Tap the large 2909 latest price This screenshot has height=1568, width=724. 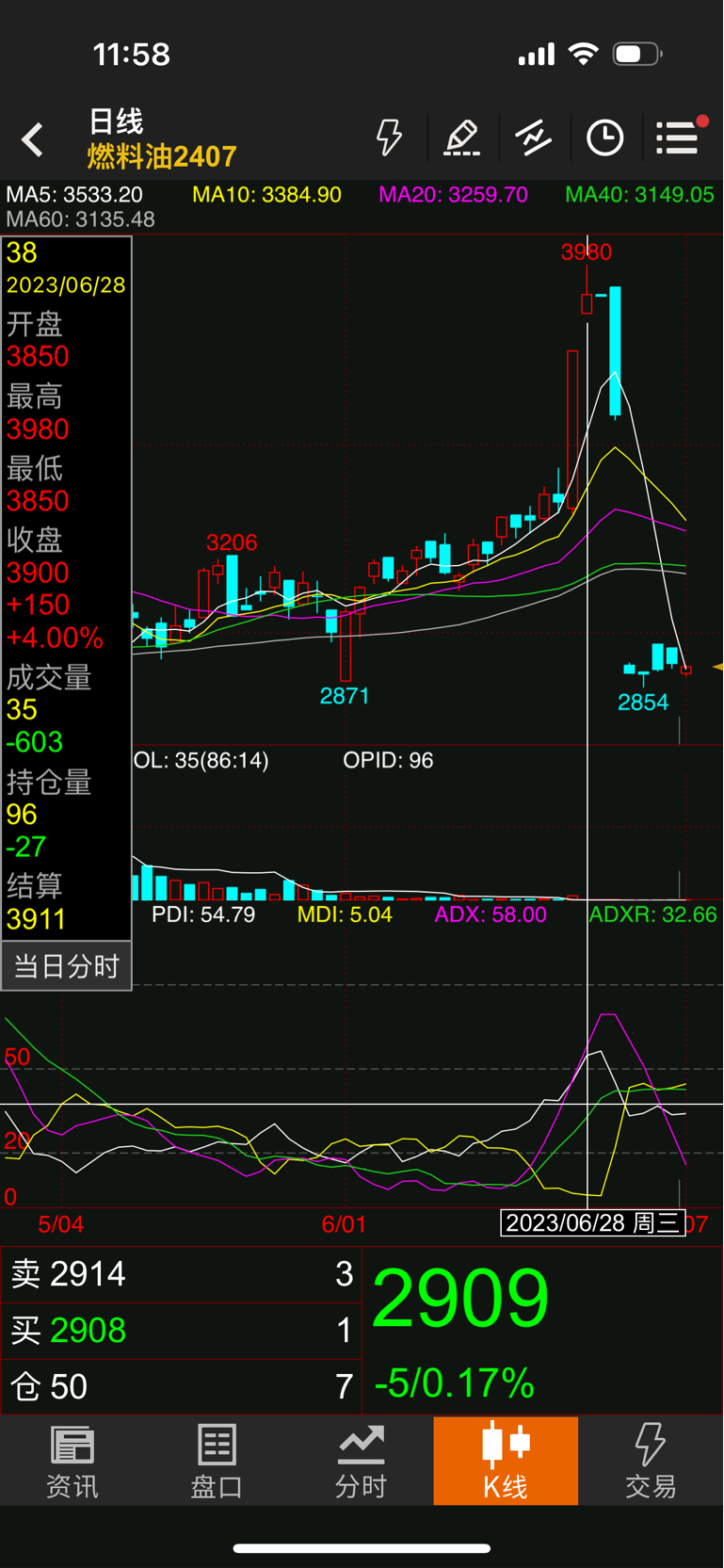click(x=460, y=1299)
